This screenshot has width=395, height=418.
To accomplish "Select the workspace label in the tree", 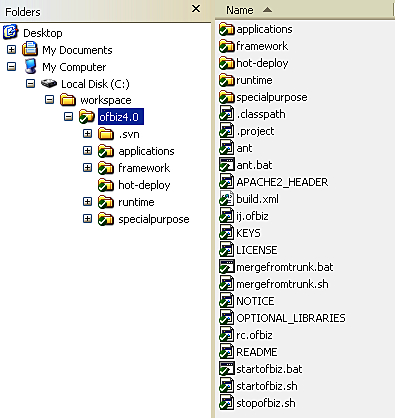I will pyautogui.click(x=106, y=100).
